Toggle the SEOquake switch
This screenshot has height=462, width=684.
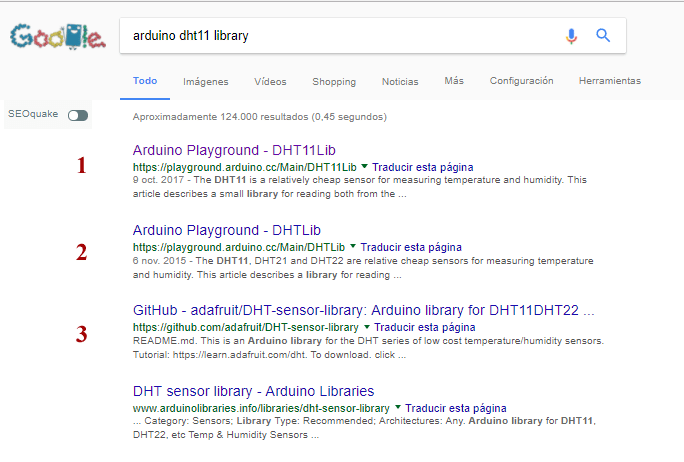(77, 116)
